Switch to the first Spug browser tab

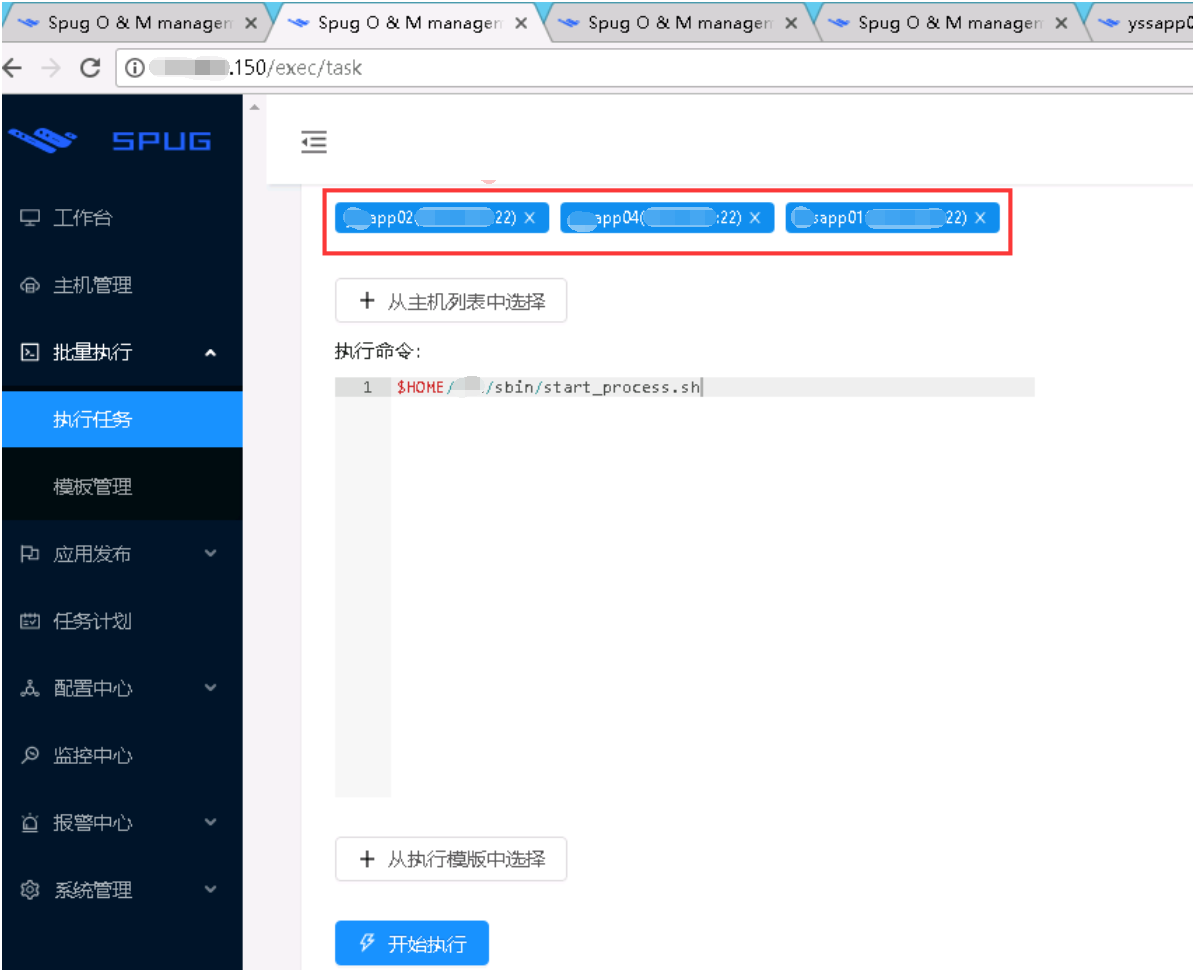point(137,23)
